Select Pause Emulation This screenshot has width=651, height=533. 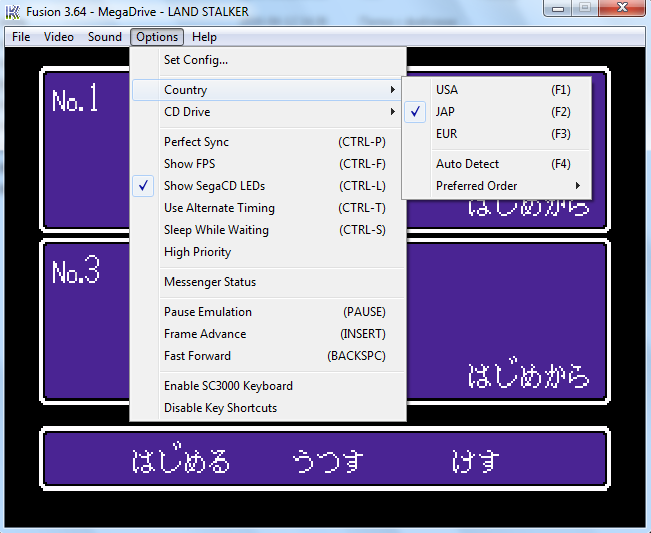268,312
